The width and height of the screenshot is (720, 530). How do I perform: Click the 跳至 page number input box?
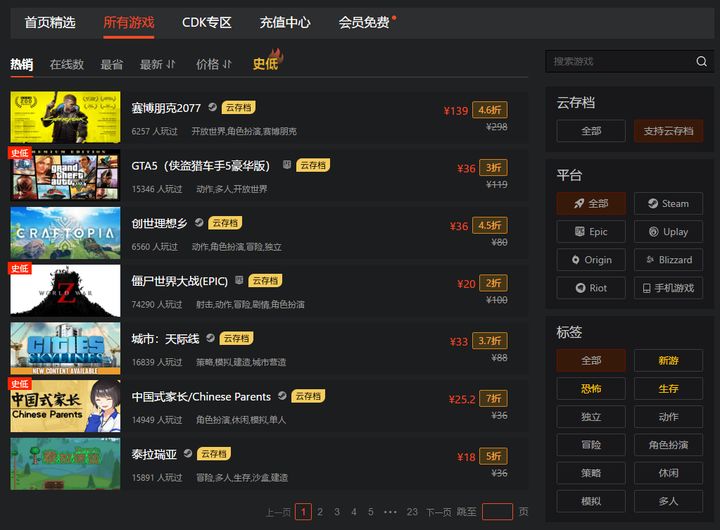pos(497,512)
